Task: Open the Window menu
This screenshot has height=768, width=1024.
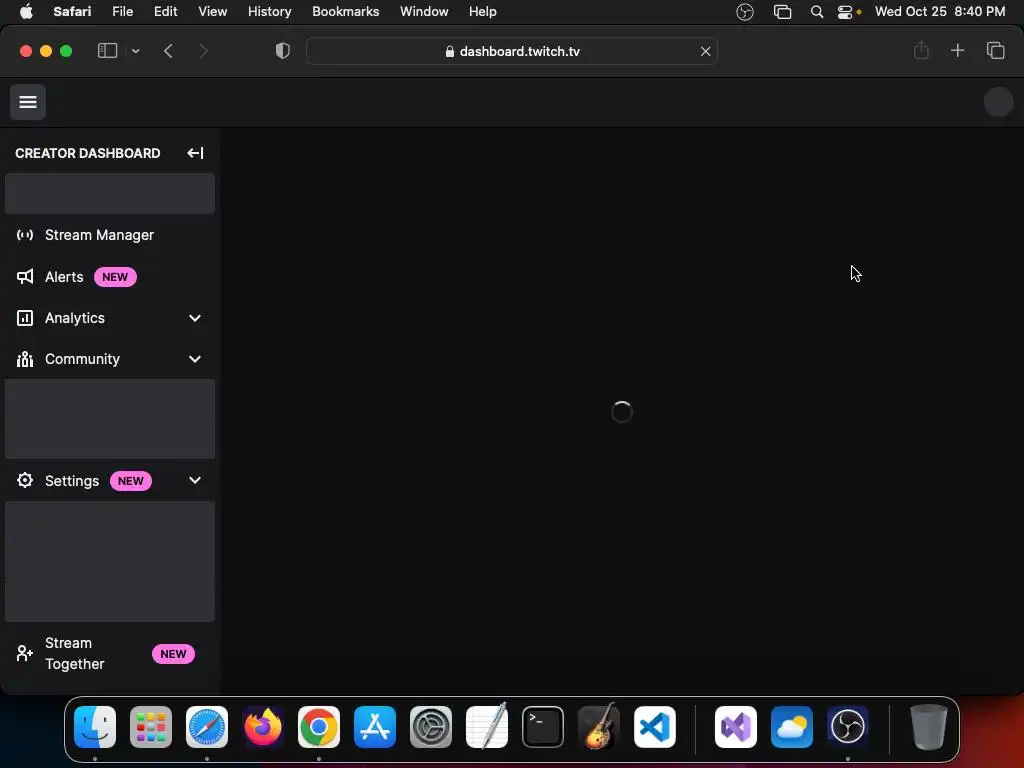Action: coord(424,11)
